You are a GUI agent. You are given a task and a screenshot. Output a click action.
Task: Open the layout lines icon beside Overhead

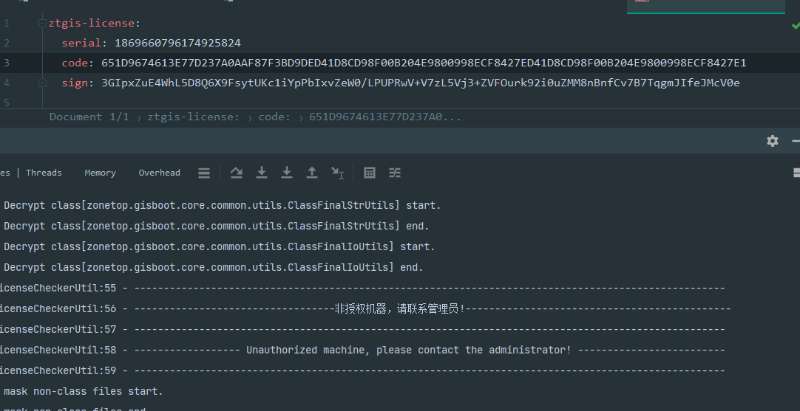coord(204,173)
